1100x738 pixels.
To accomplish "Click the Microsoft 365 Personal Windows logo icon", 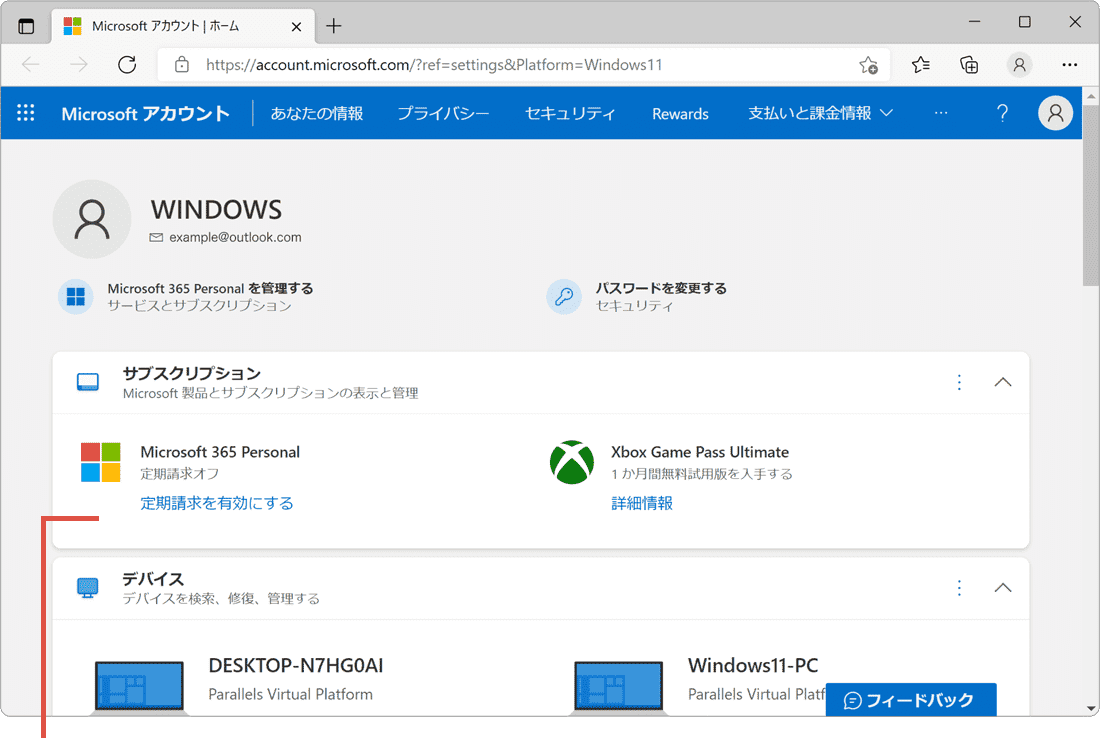I will [x=99, y=462].
